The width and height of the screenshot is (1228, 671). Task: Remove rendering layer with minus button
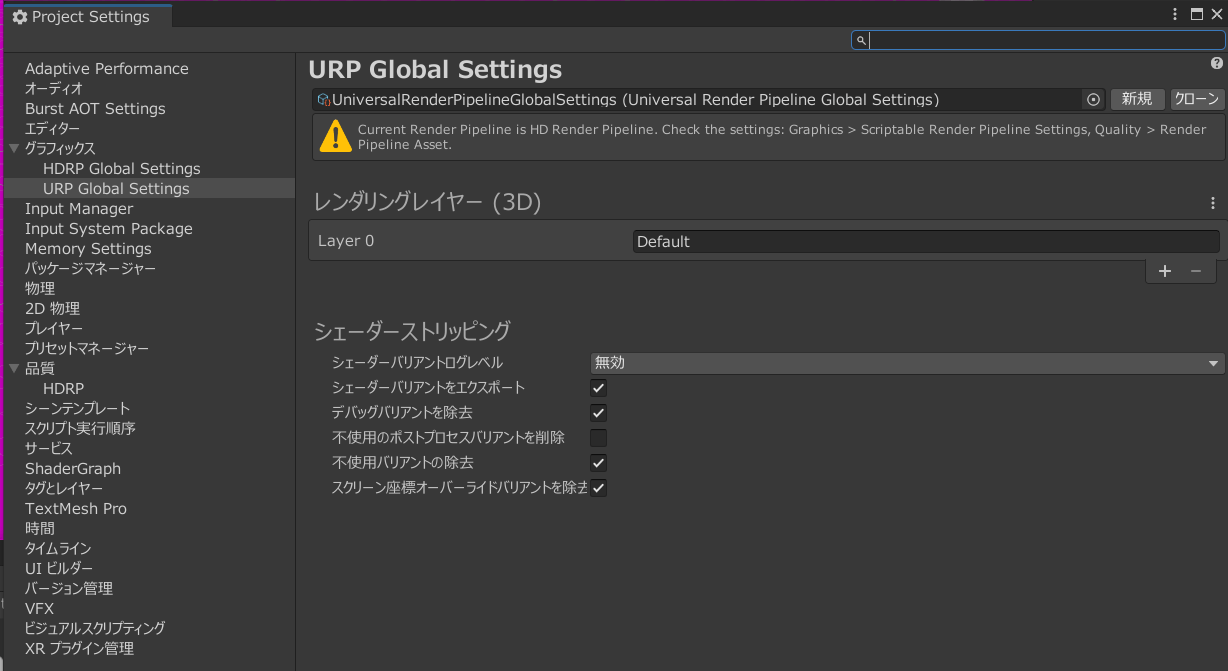tap(1195, 271)
